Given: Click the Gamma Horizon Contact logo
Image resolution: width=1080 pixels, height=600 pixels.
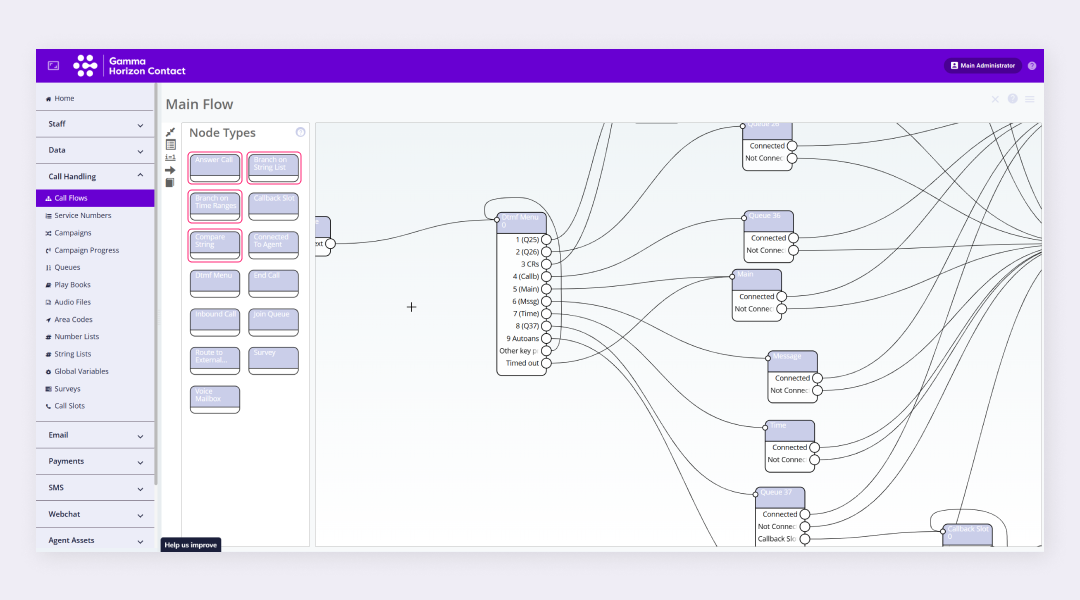Looking at the screenshot, I should (129, 65).
